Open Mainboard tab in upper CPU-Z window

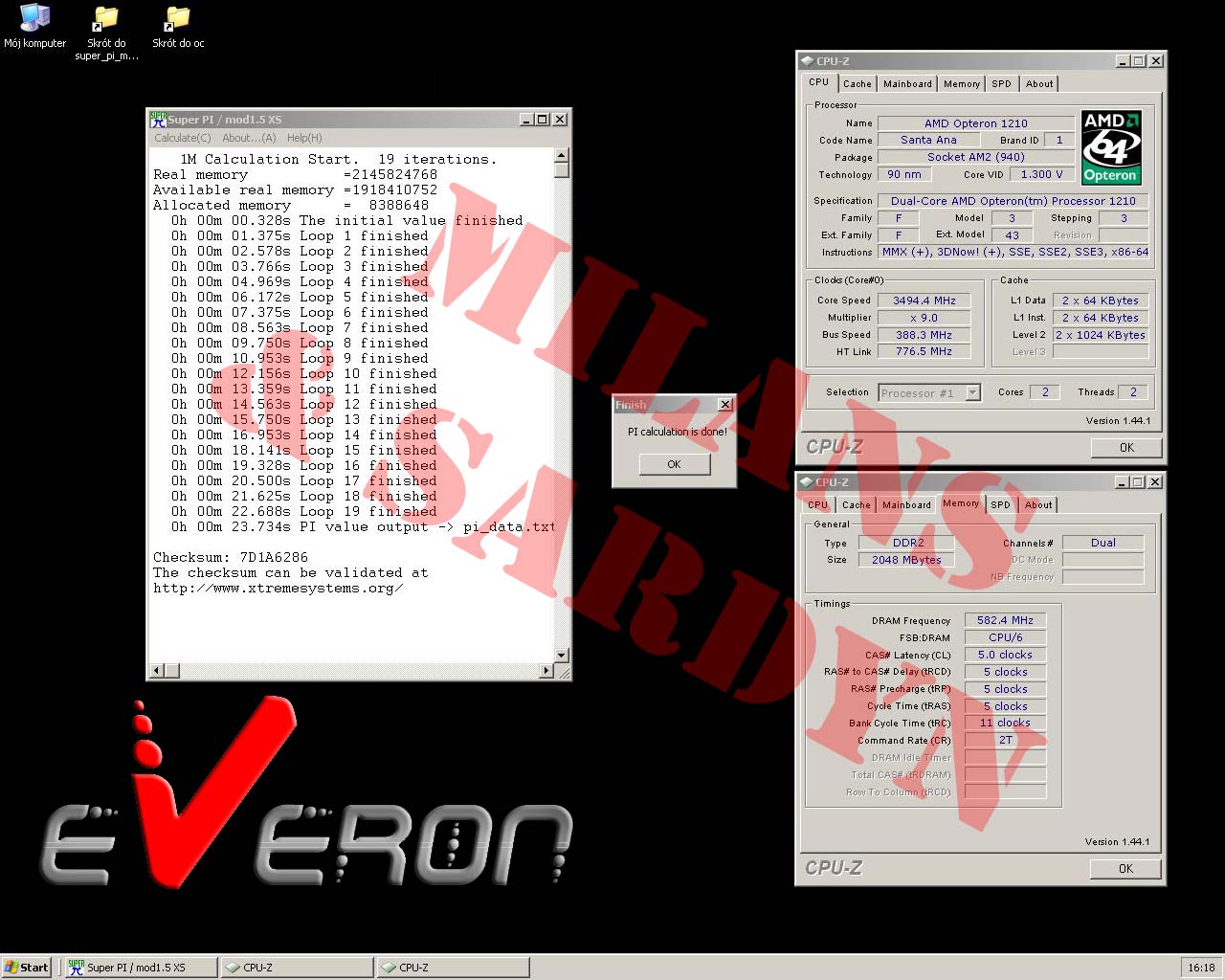pos(907,84)
